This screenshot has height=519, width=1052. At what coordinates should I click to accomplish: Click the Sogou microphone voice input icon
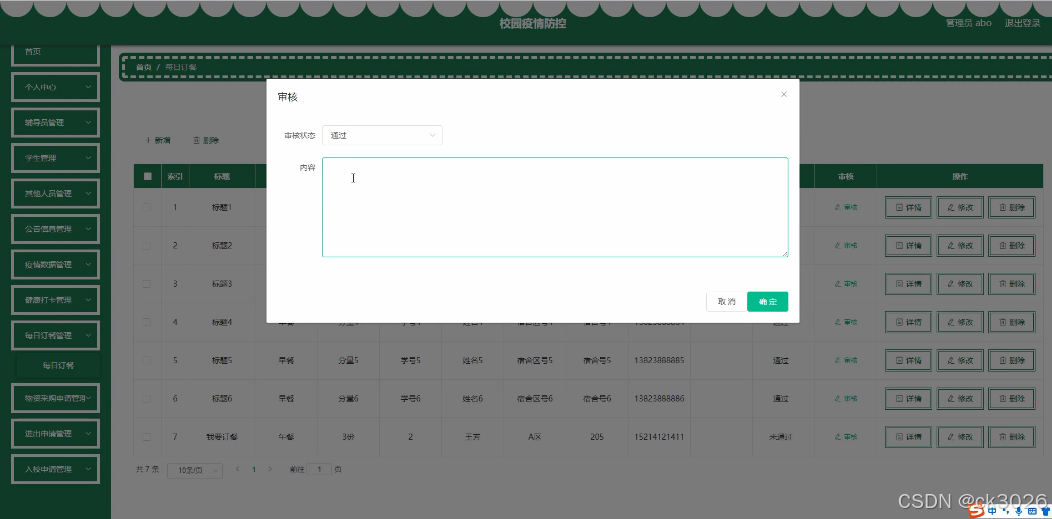(x=1018, y=511)
